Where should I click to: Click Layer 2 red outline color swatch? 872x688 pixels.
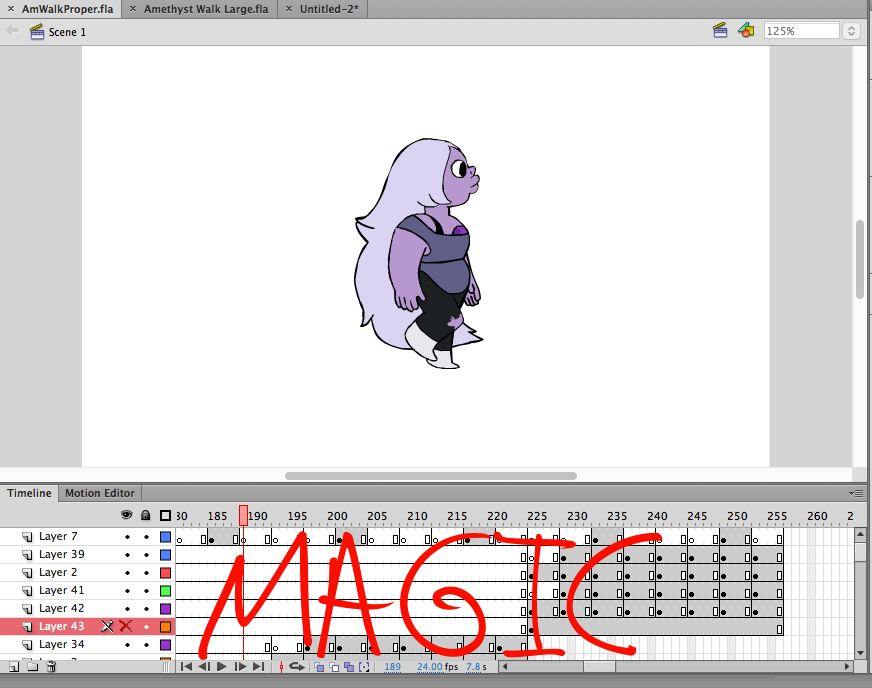tap(165, 573)
